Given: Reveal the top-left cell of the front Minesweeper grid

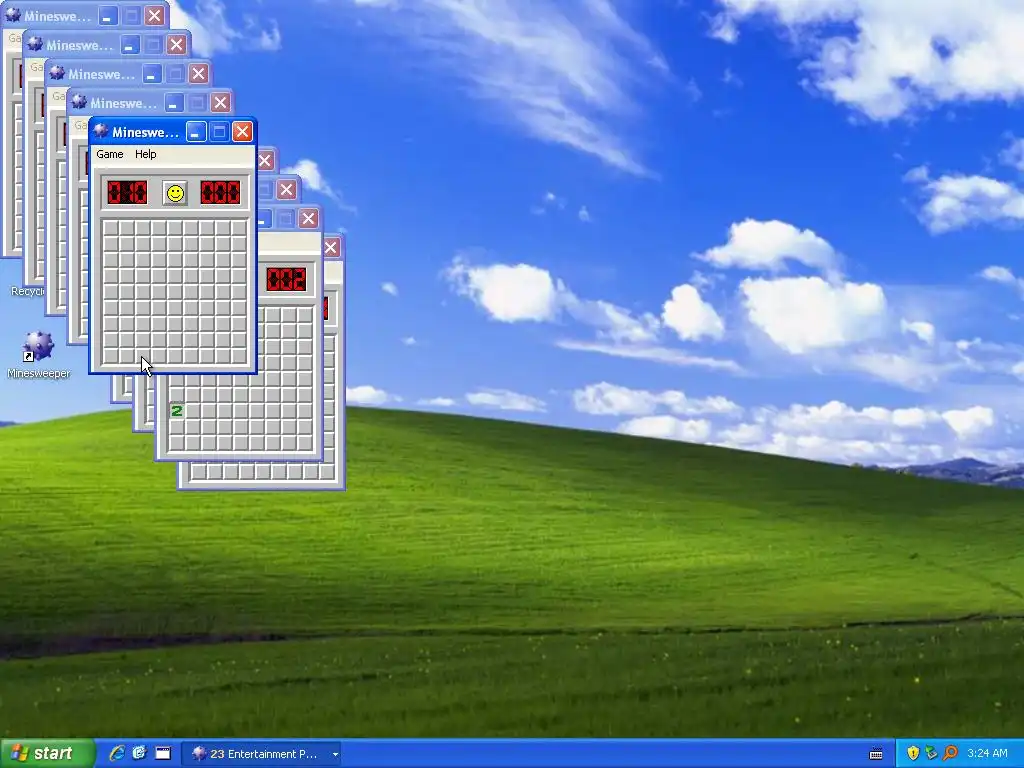Looking at the screenshot, I should point(111,229).
